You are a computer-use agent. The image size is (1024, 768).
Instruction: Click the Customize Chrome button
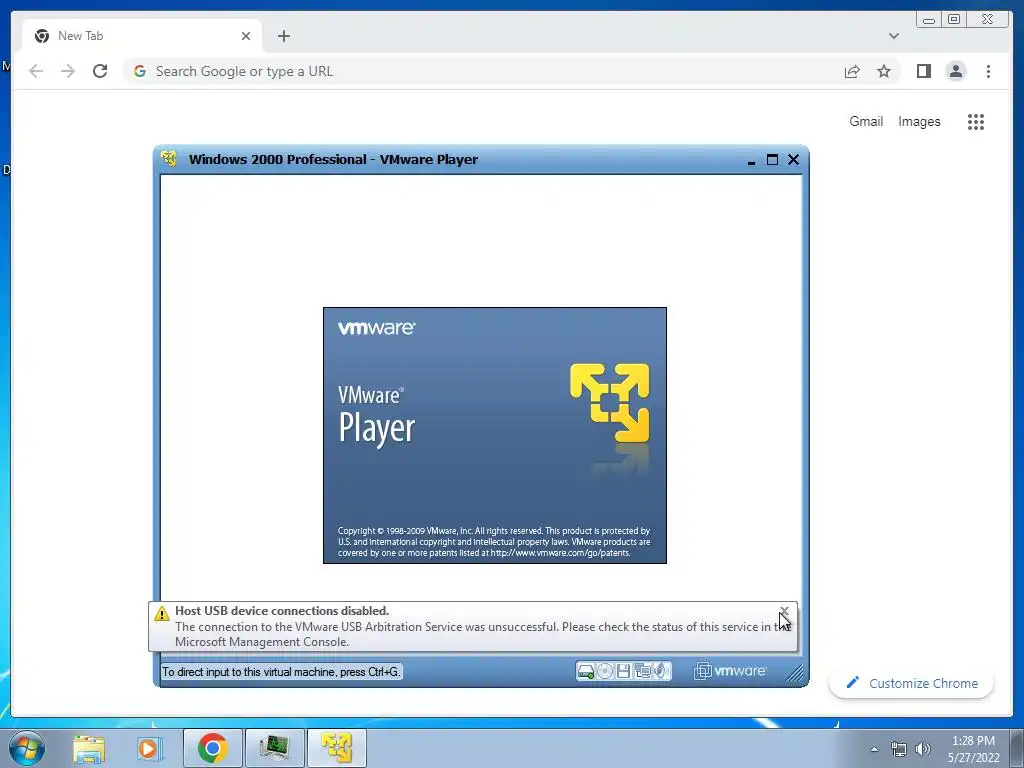pos(912,683)
